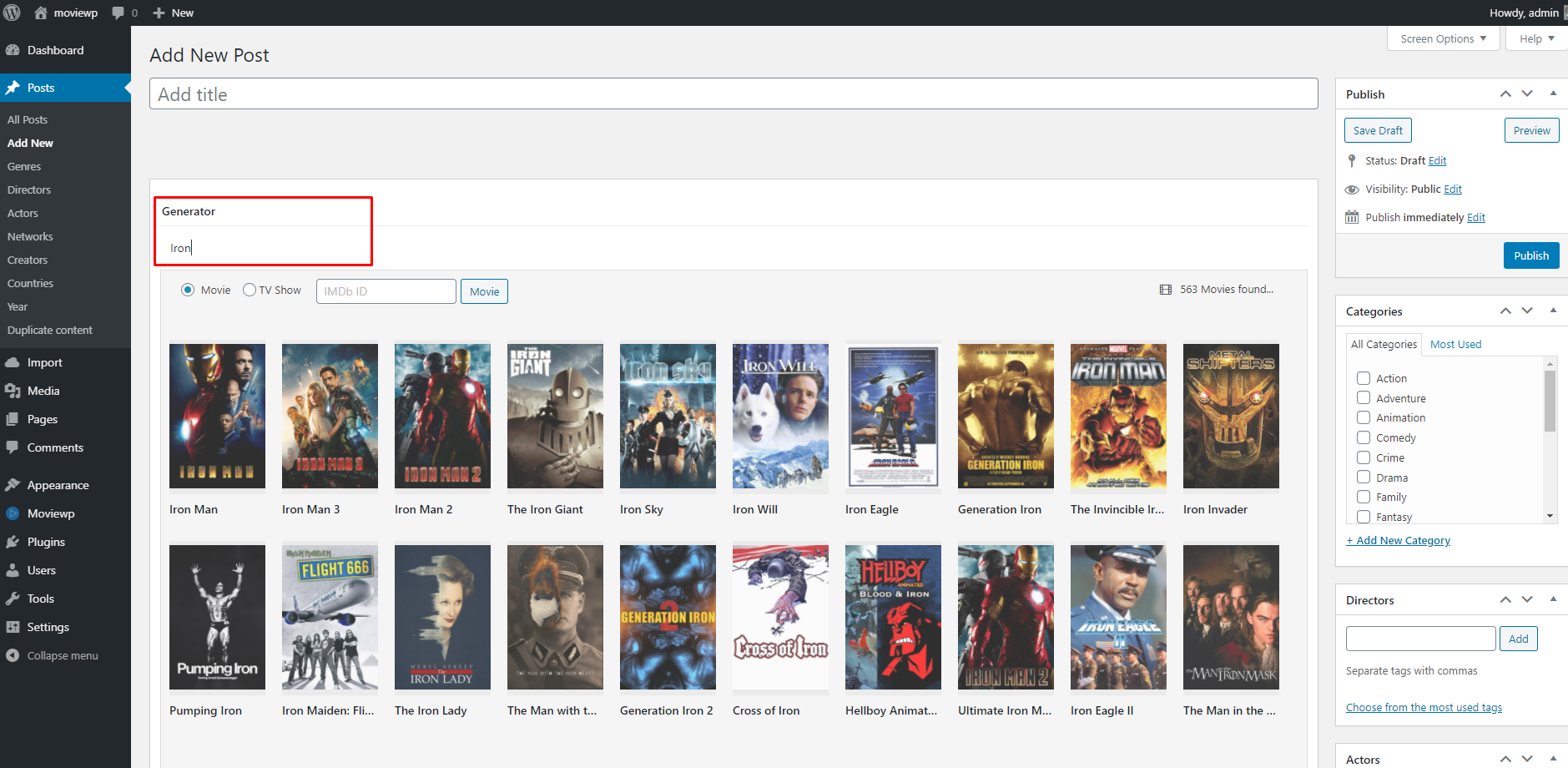This screenshot has width=1568, height=768.
Task: Expand the Screen Options dropdown
Action: (x=1443, y=38)
